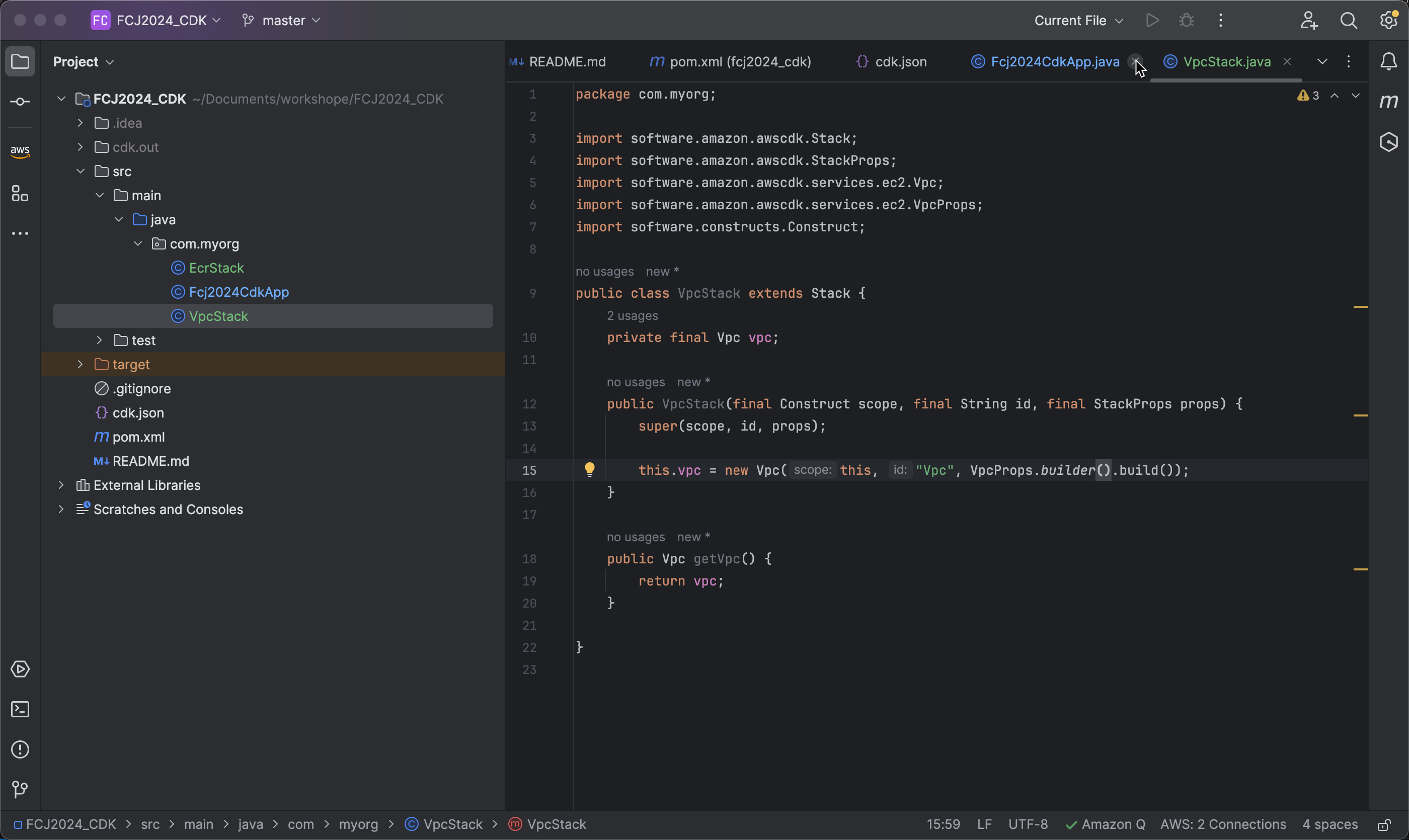Run the current file
The height and width of the screenshot is (840, 1409).
(x=1152, y=21)
